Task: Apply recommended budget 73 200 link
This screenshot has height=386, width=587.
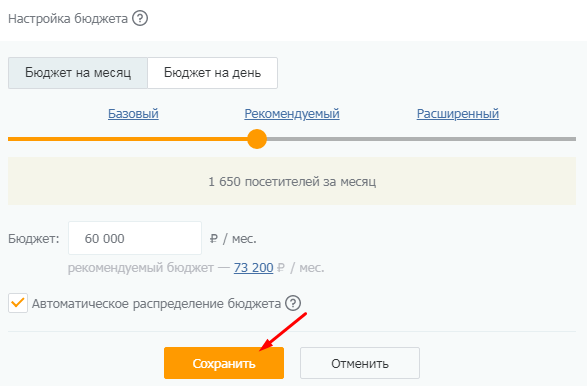Action: point(253,268)
